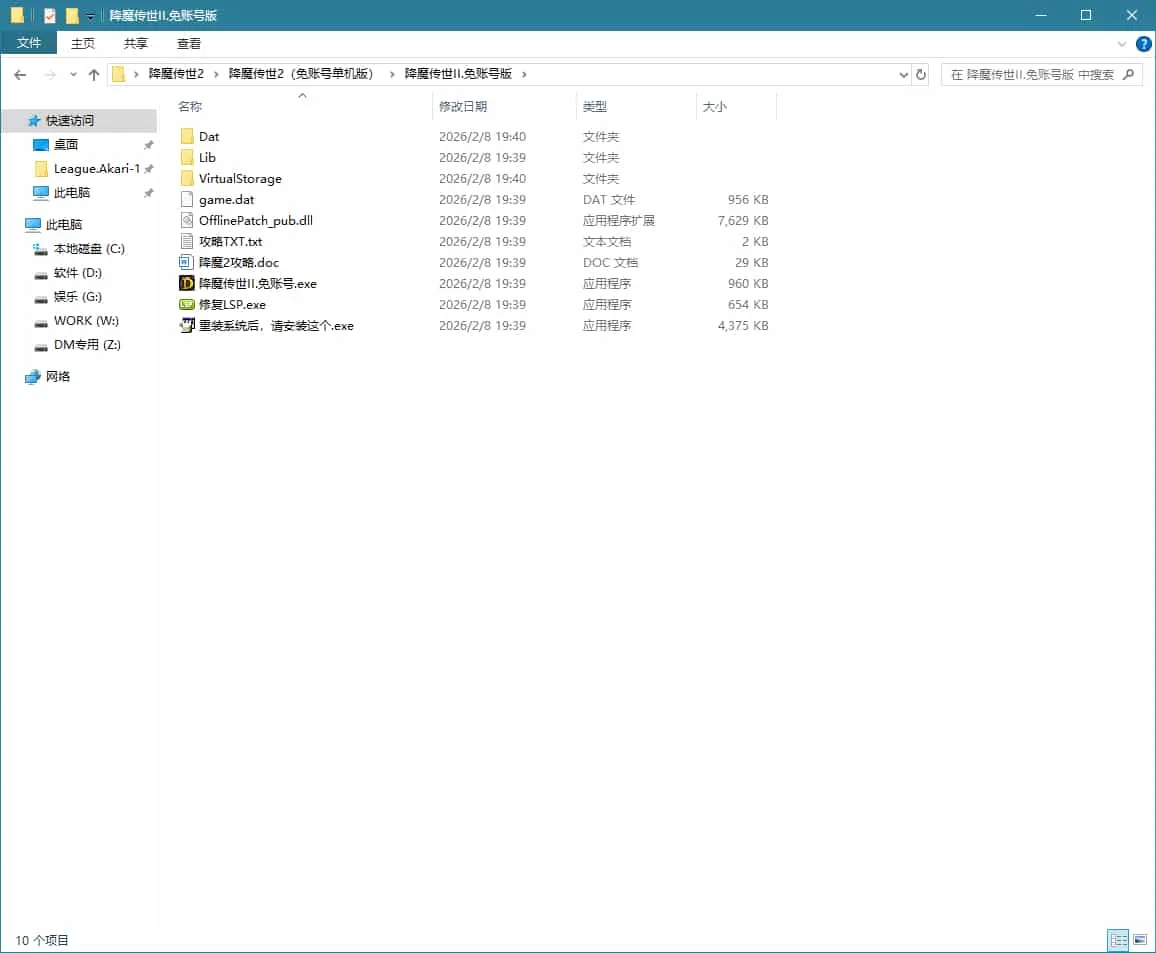Select the 修复LSP.exe application icon

click(187, 304)
